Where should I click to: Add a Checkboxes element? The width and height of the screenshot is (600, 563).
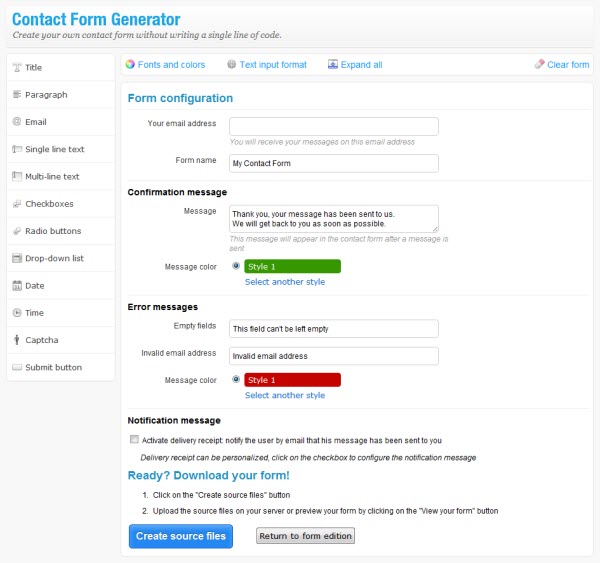coord(61,204)
